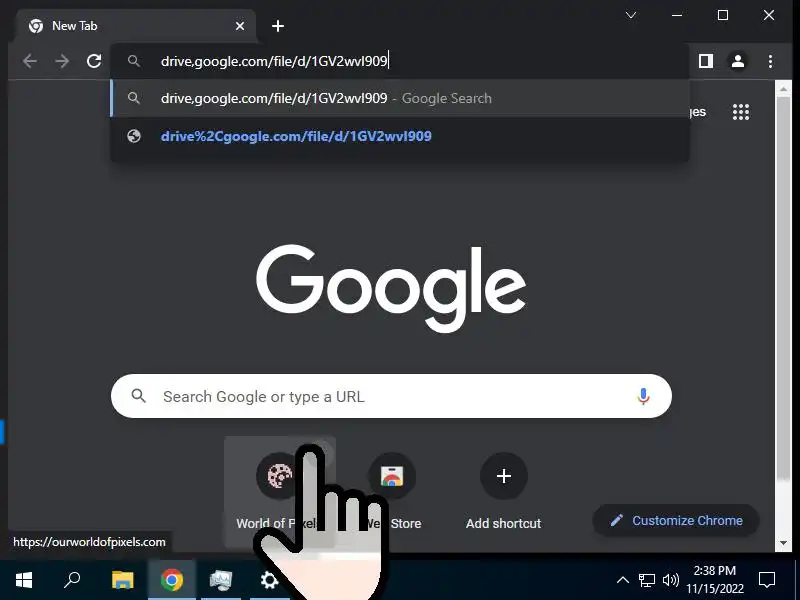This screenshot has height=600, width=800.
Task: Choose the drive%2Cgoogle.com URL suggestion
Action: click(x=400, y=136)
